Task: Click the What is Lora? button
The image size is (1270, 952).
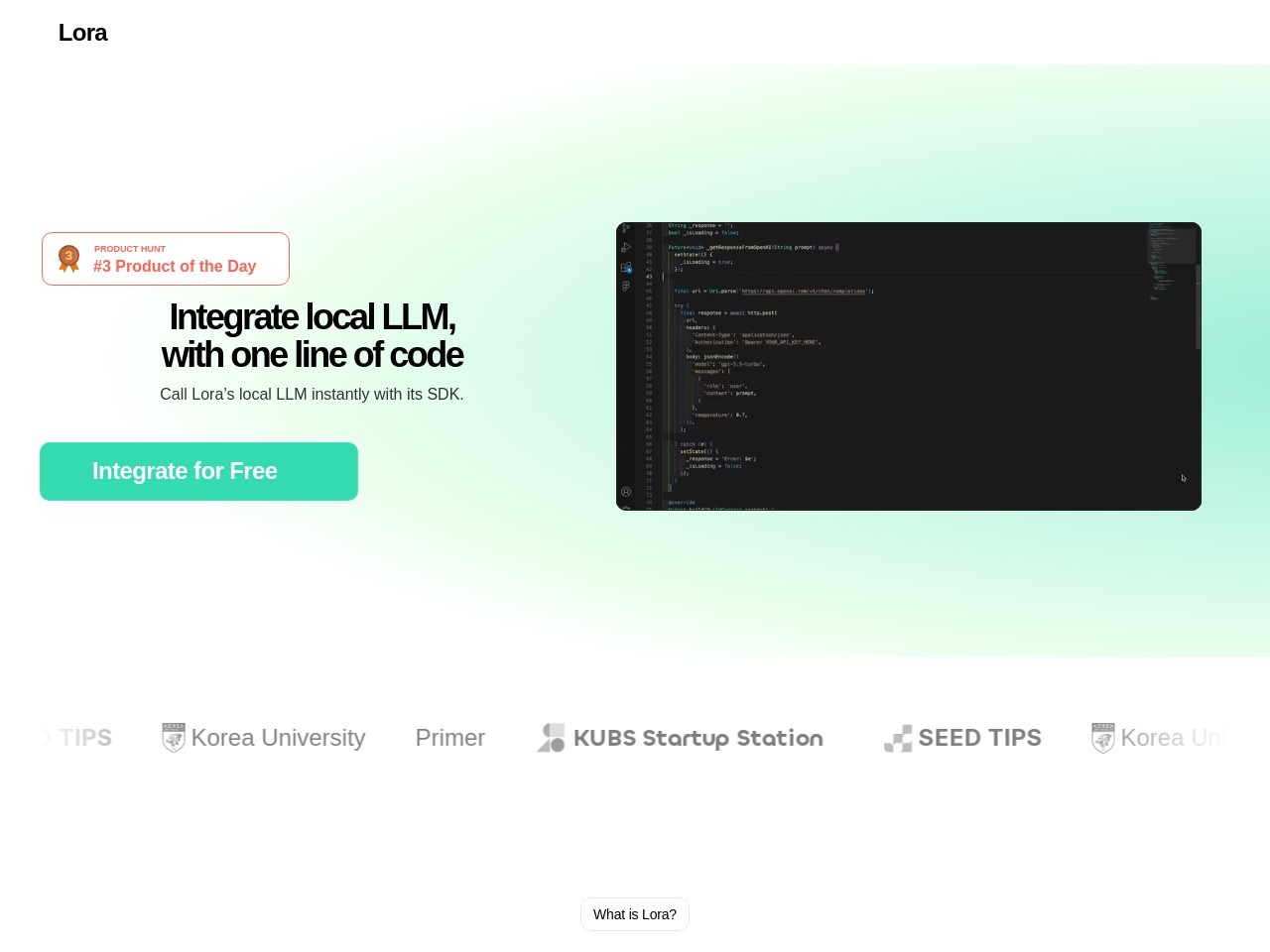Action: (635, 914)
